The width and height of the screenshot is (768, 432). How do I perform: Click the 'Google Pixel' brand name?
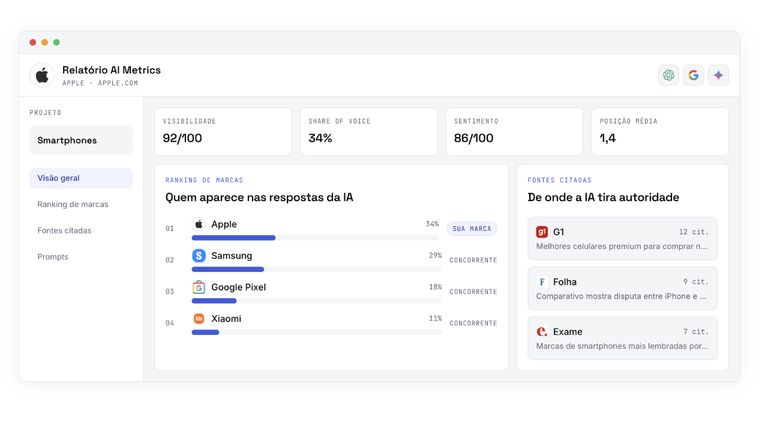click(239, 287)
